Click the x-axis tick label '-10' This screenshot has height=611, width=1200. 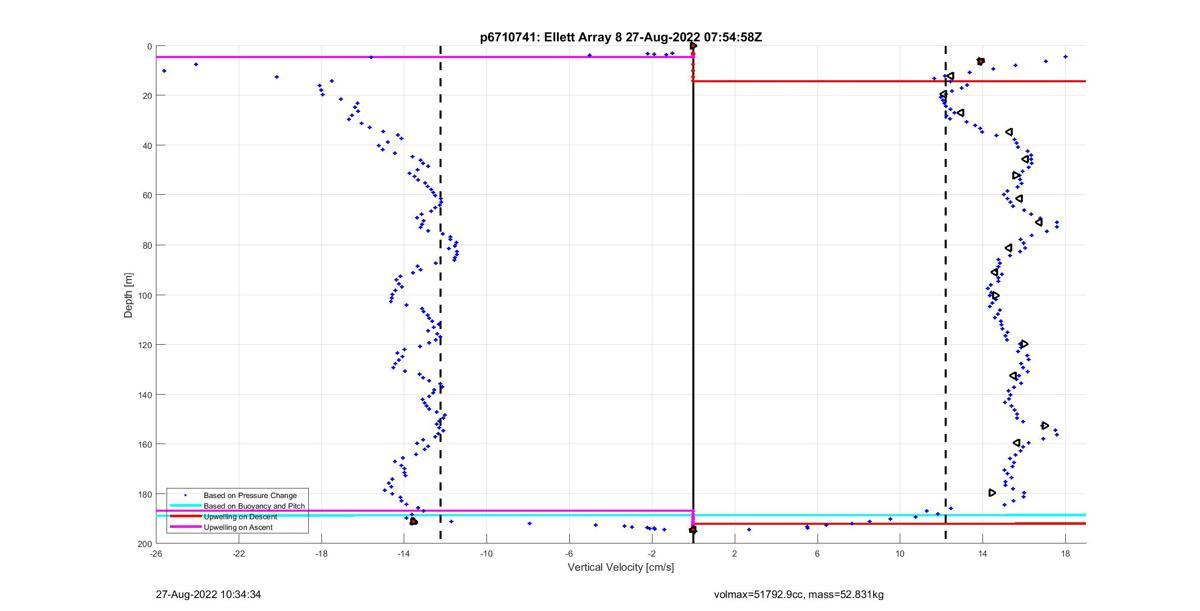pos(486,554)
